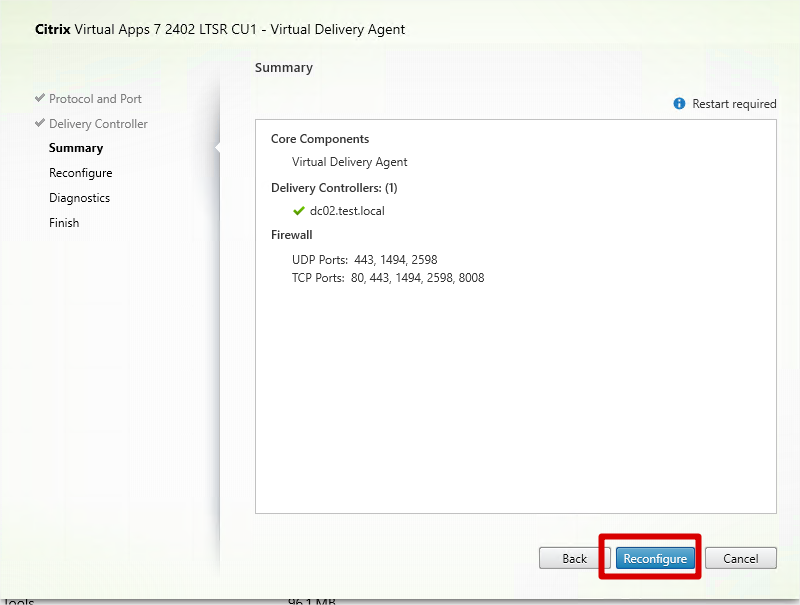The image size is (800, 605).
Task: Click the Delivery Controllers: (1) heading
Action: (x=334, y=188)
